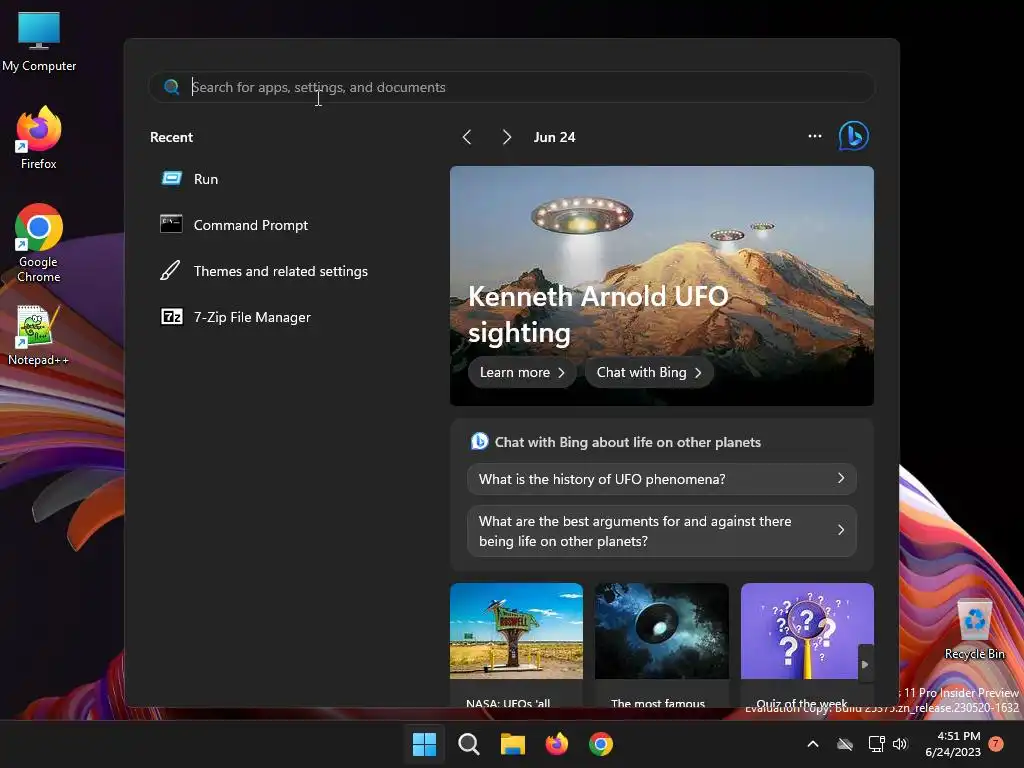Click the Chat with Bing button

click(648, 372)
